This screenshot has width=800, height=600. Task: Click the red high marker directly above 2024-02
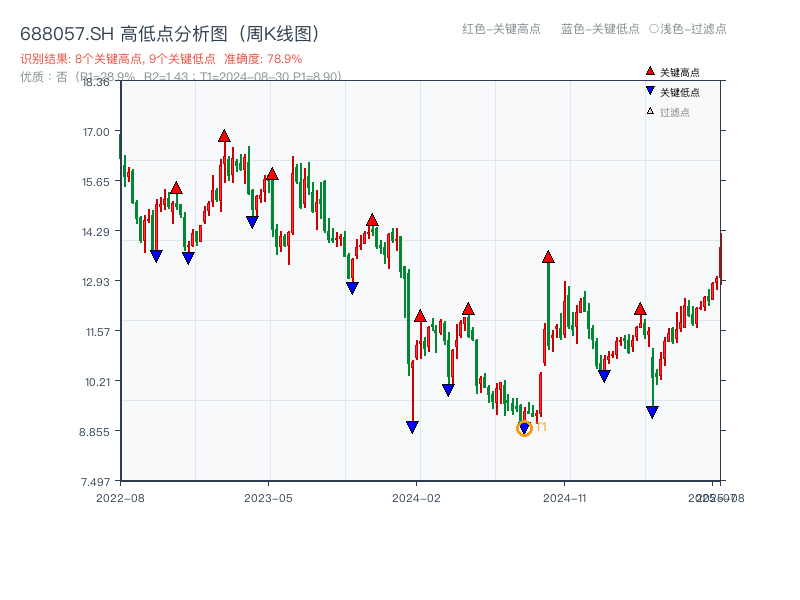click(420, 316)
